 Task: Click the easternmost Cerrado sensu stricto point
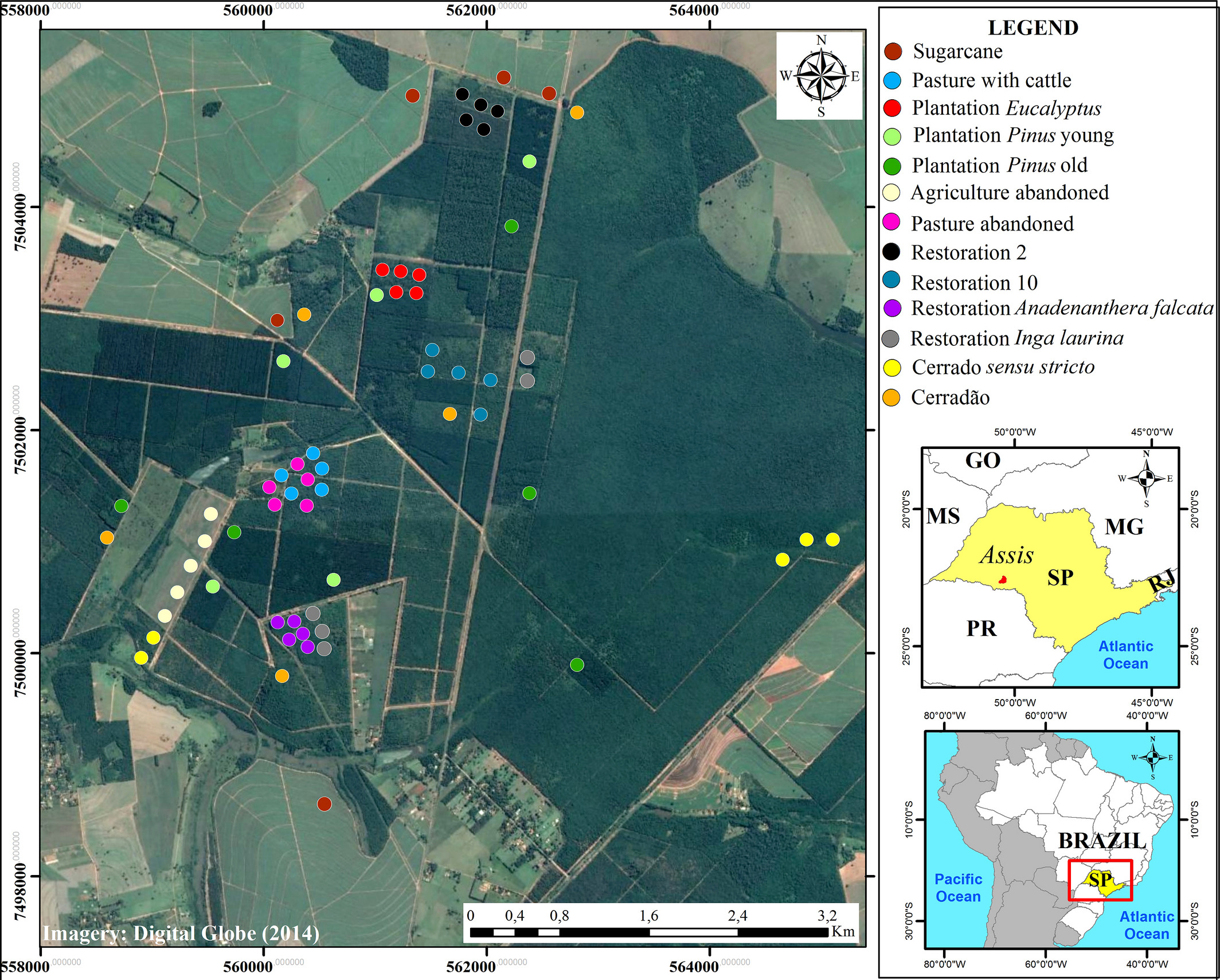pos(833,540)
